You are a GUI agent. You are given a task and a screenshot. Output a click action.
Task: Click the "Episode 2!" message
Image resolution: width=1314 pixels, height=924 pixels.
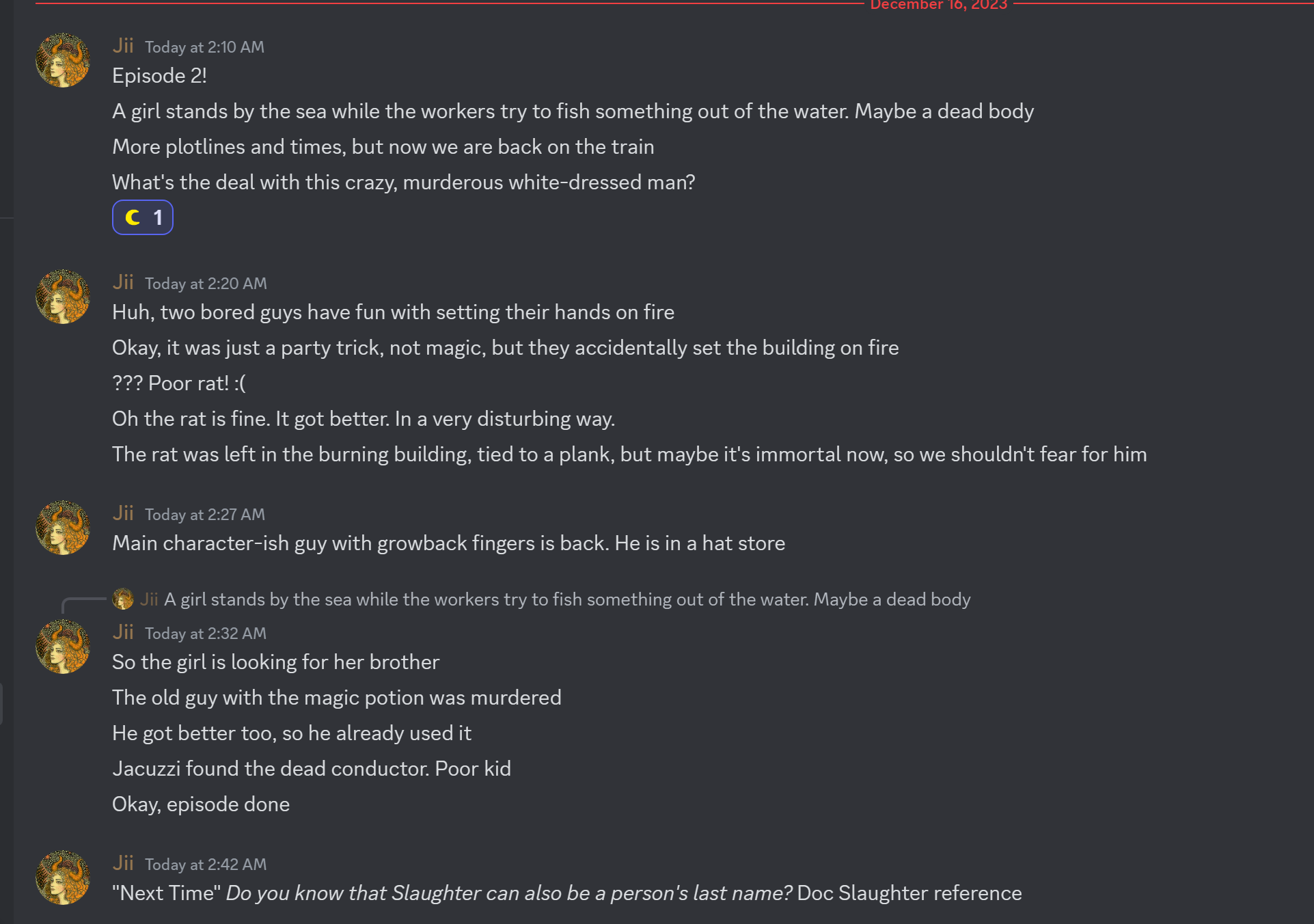159,76
